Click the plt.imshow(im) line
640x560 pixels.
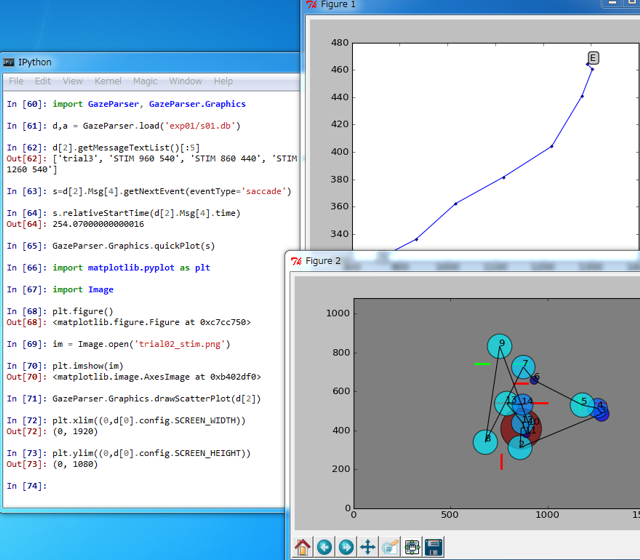65,366
